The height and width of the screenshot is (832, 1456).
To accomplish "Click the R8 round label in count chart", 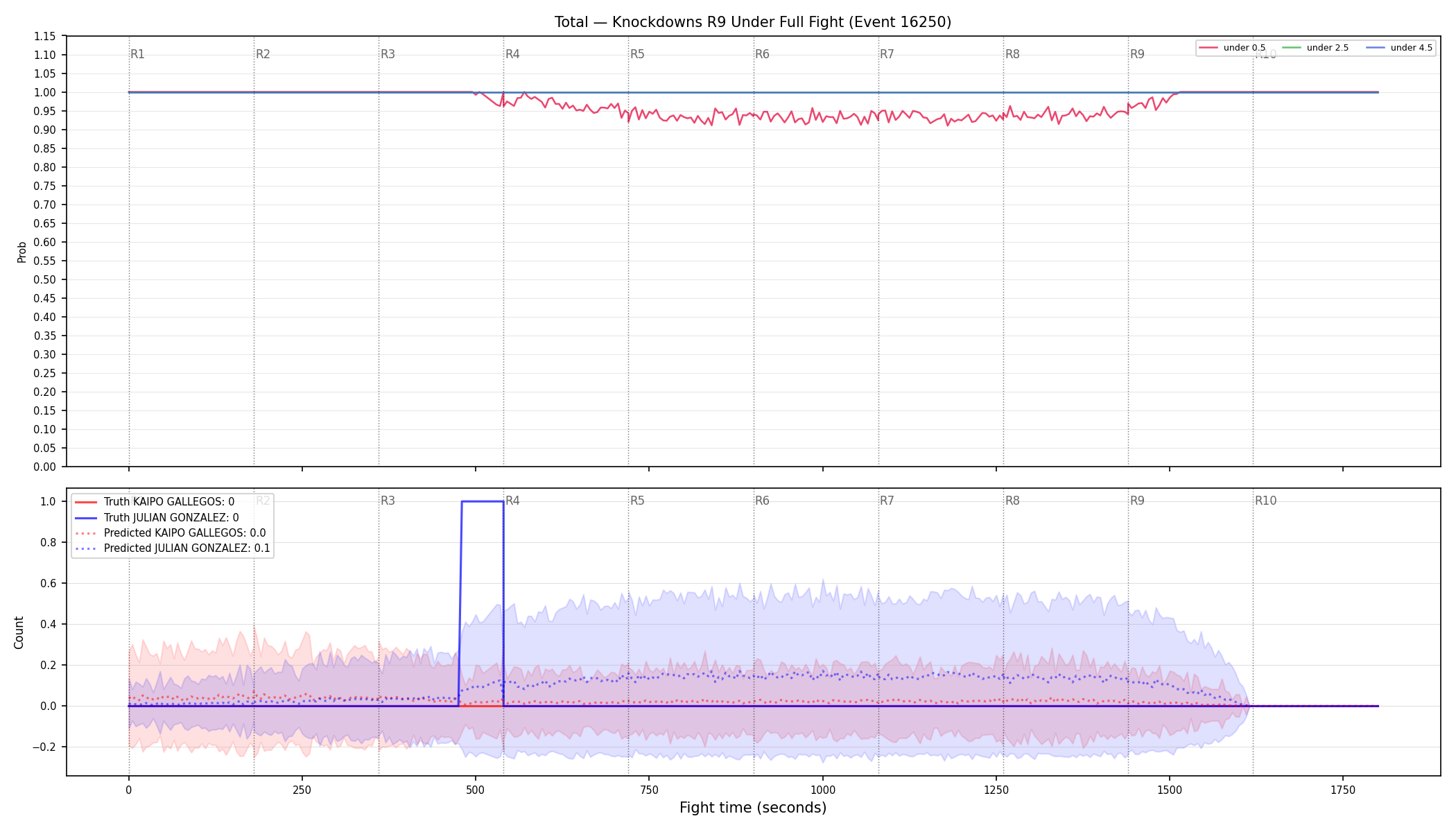I will 1012,501.
